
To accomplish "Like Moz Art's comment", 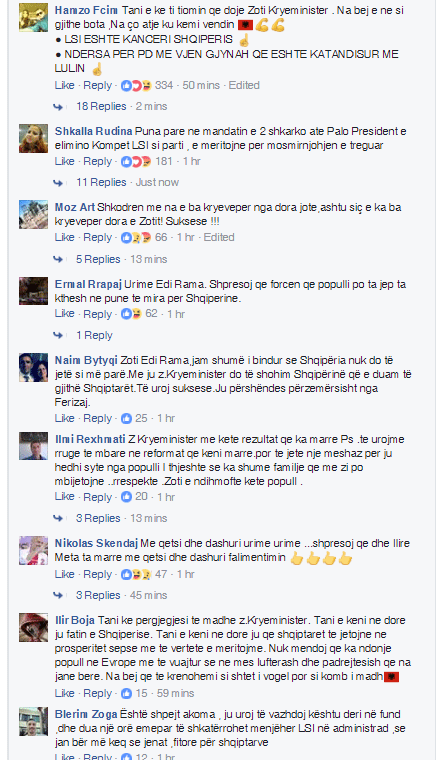I will click(64, 237).
